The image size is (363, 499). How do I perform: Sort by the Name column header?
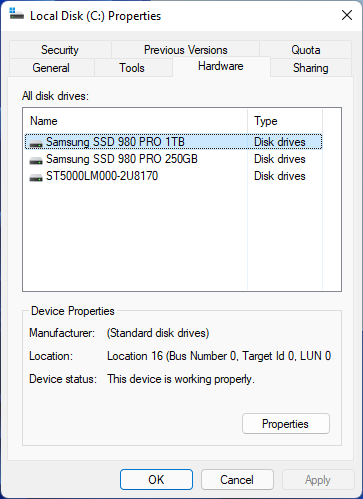tap(135, 121)
